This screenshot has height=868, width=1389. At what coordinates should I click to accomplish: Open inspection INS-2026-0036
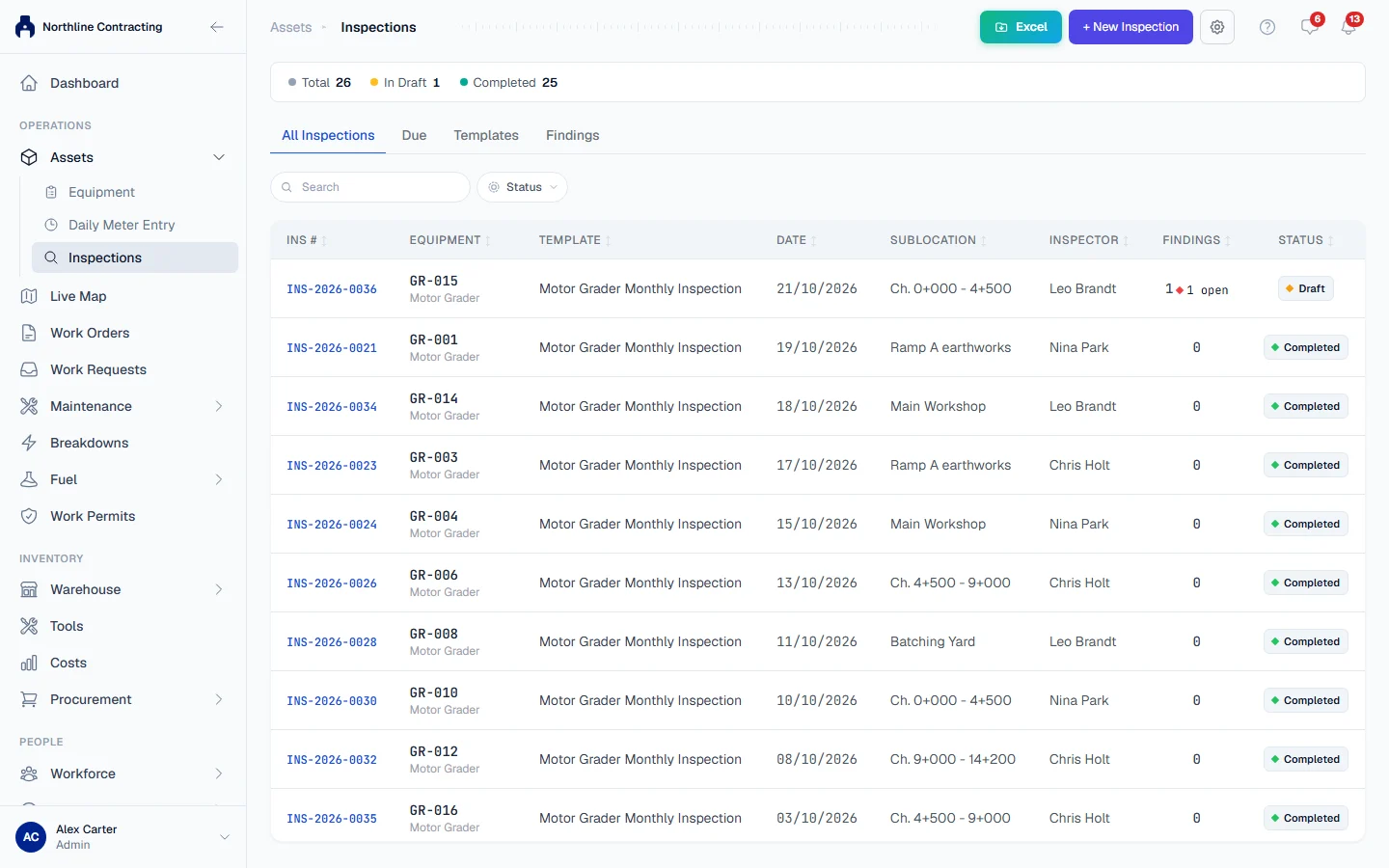[x=332, y=289]
